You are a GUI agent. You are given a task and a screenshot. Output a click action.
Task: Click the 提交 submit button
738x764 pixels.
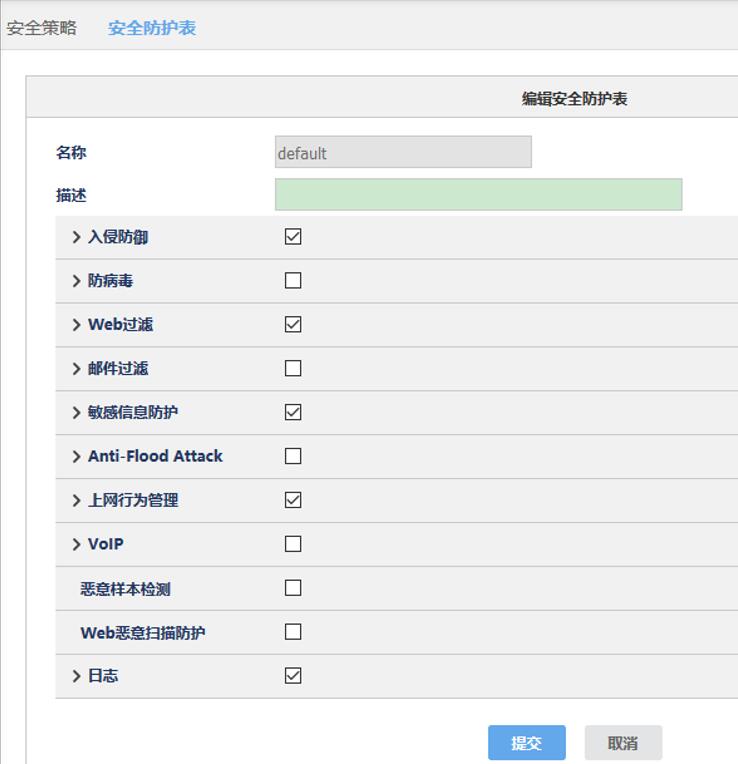click(527, 743)
